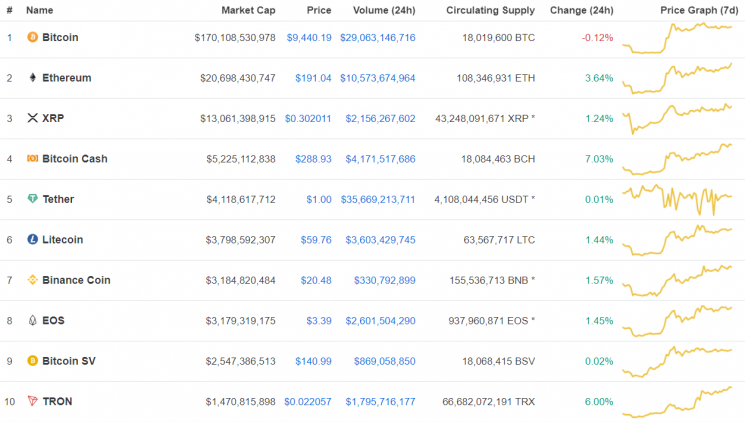Viewport: 745px width, 423px height.
Task: Open the Ethereum name link
Action: [67, 77]
